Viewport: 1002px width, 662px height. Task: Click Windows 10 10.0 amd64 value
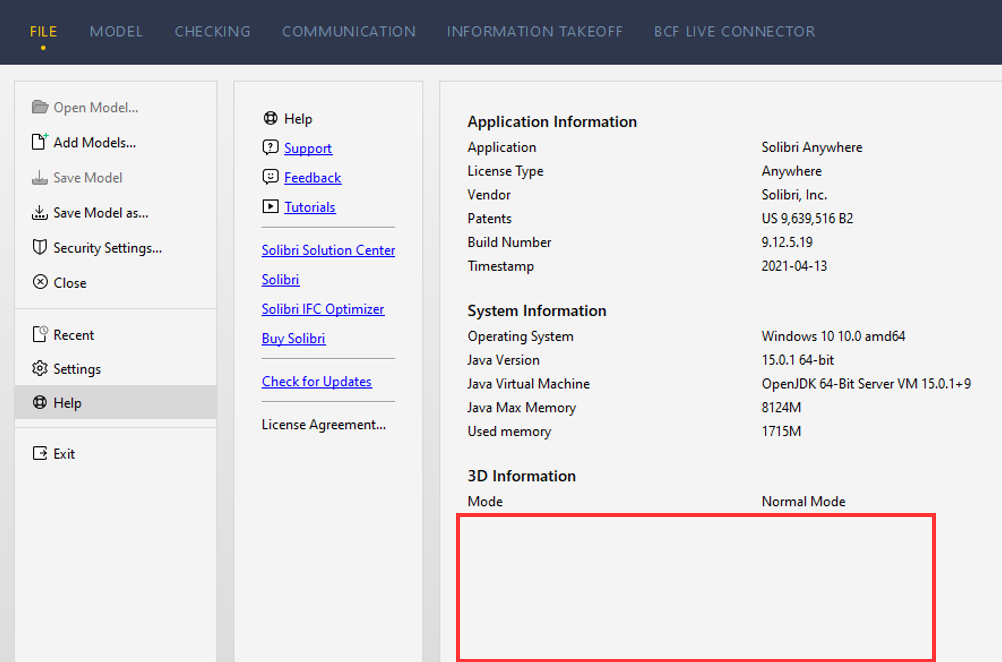click(833, 336)
